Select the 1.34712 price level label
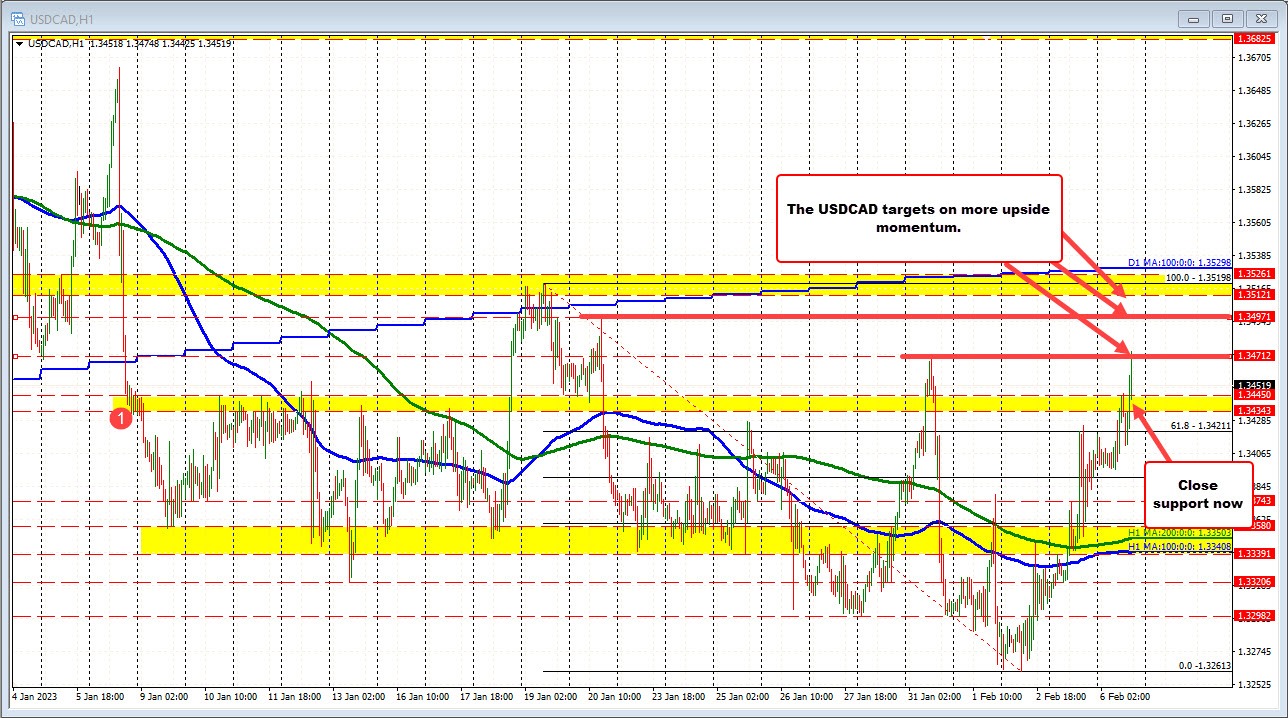 pos(1253,355)
